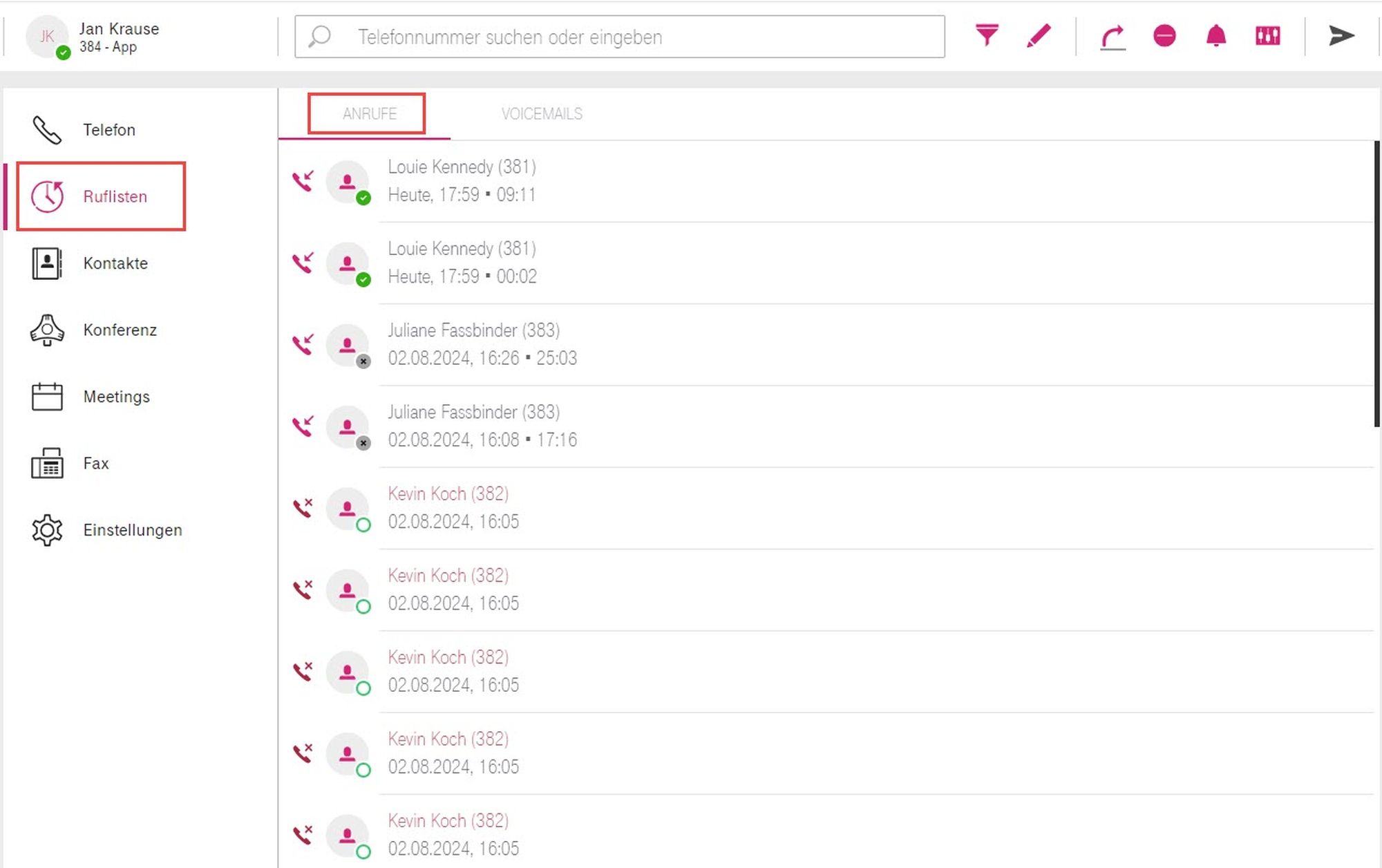Open call forwarding arrow icon
1382x868 pixels.
[1113, 37]
